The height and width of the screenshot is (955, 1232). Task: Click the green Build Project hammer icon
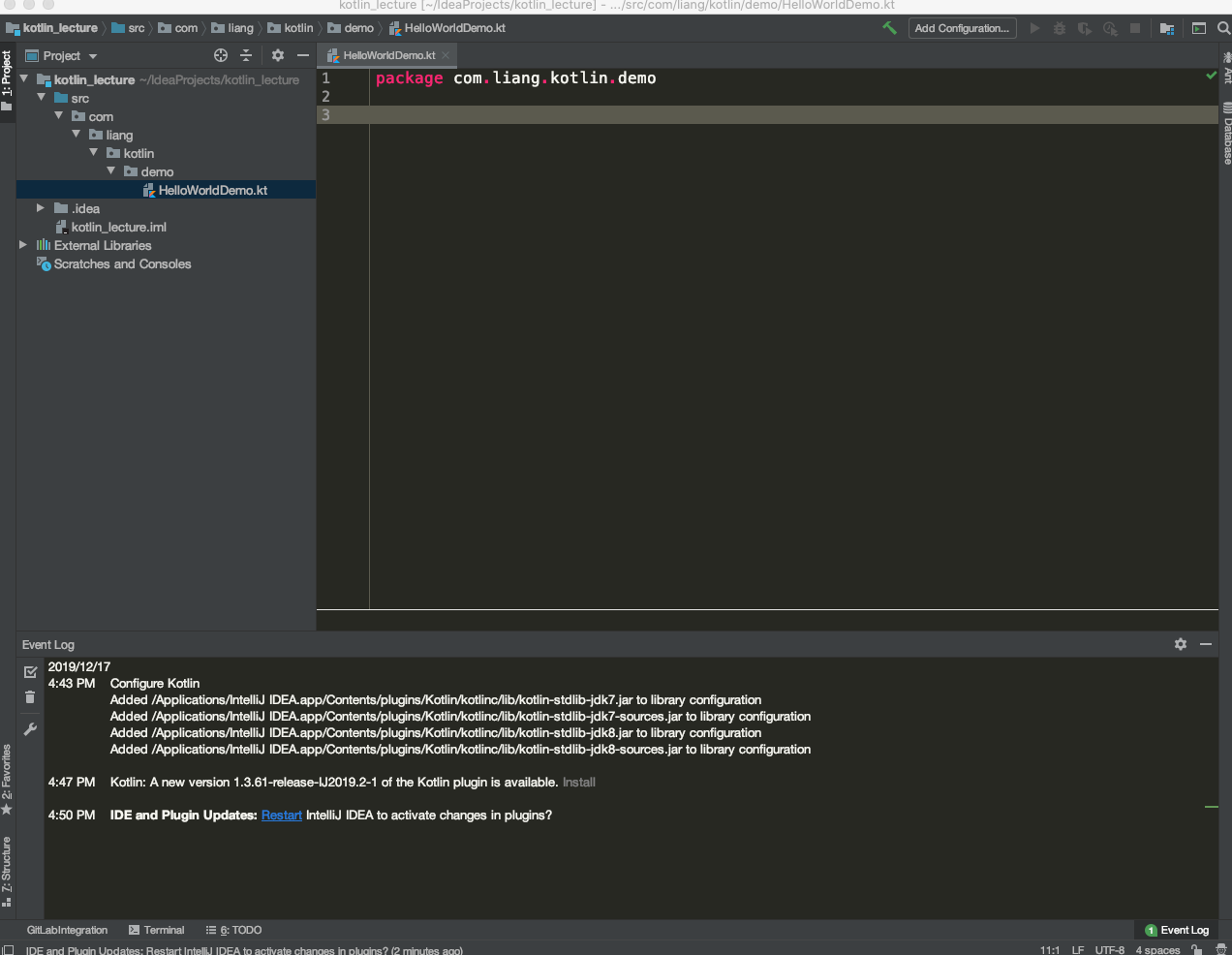[889, 28]
